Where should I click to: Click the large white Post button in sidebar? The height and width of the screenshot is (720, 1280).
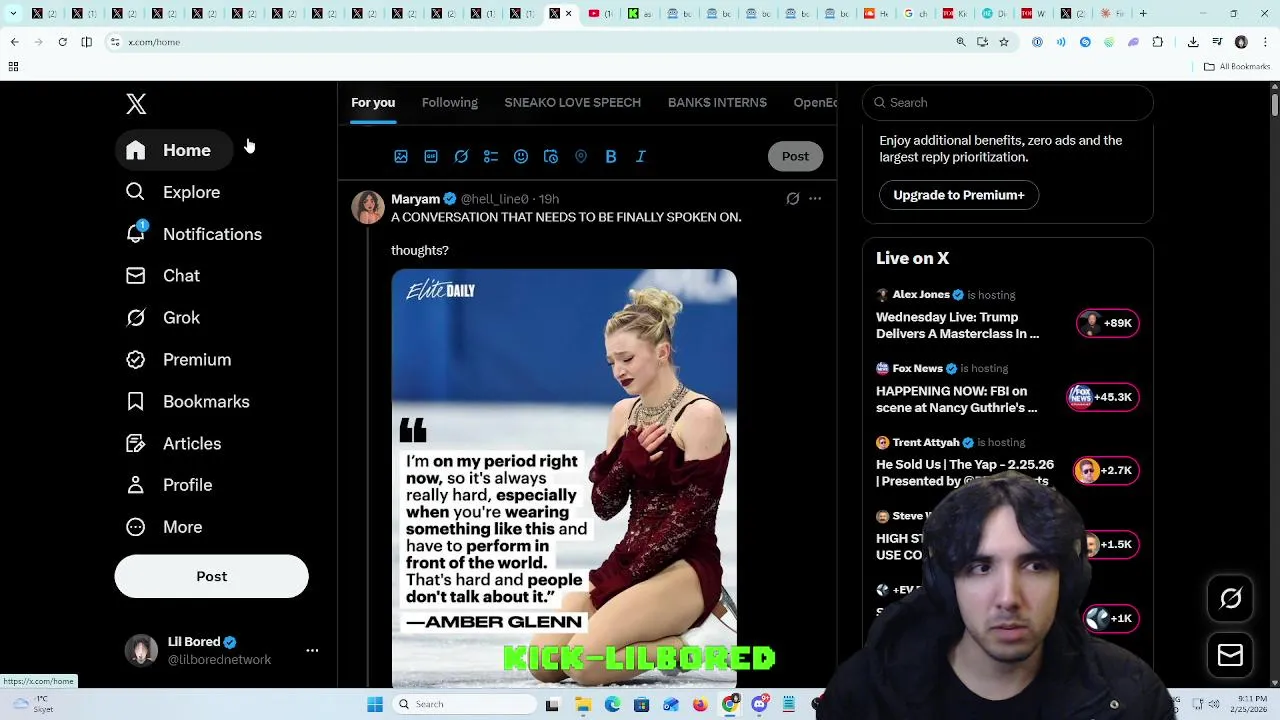click(x=211, y=576)
